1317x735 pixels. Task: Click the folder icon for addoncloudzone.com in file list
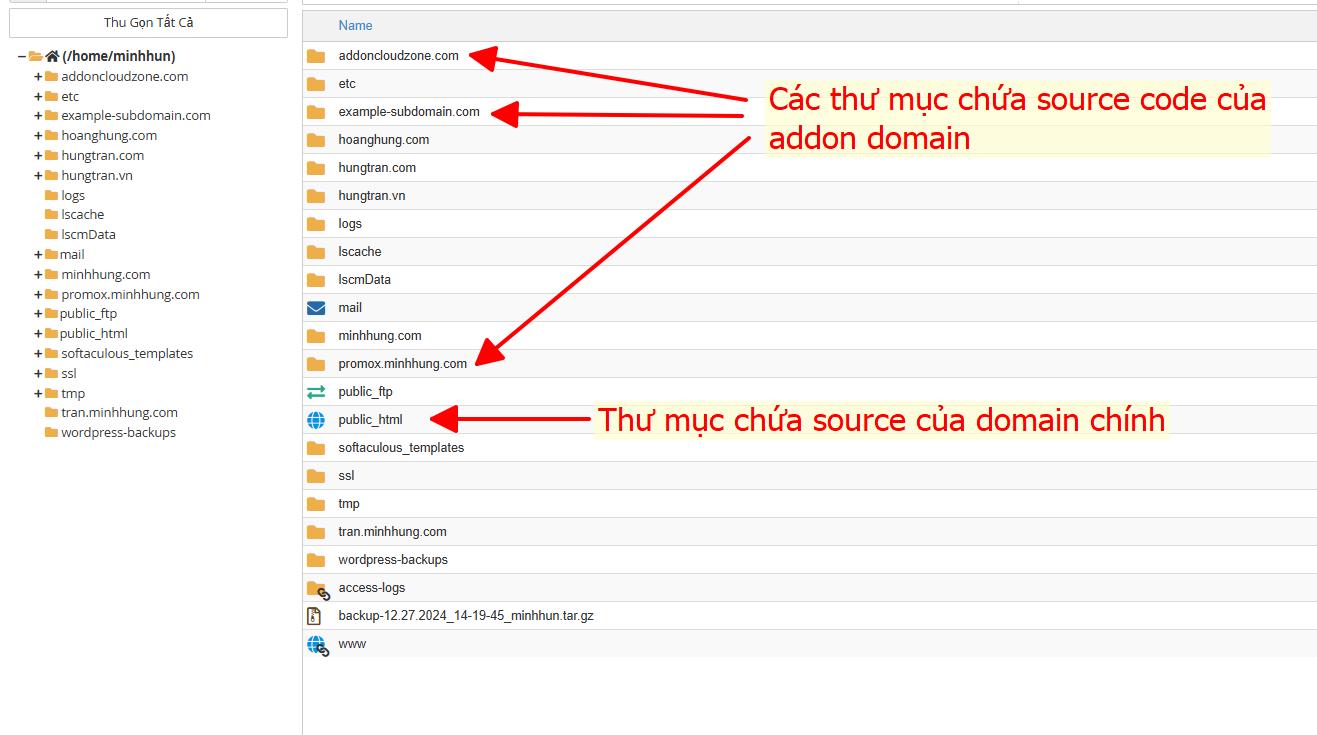pyautogui.click(x=316, y=56)
